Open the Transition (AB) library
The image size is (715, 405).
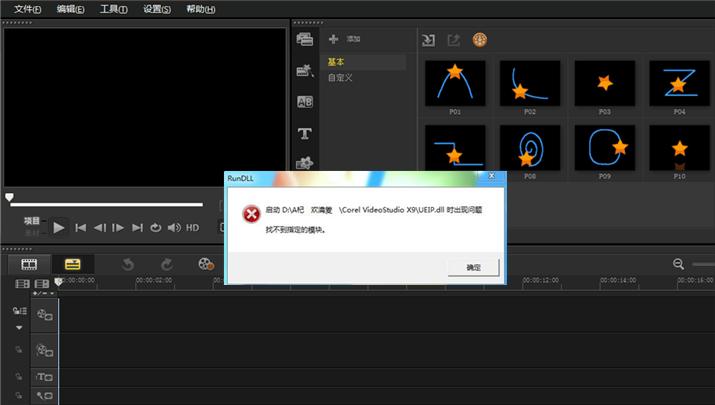point(305,101)
